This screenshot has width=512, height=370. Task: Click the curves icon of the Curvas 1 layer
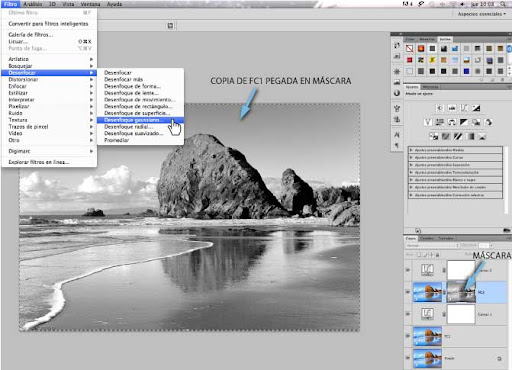coord(427,314)
